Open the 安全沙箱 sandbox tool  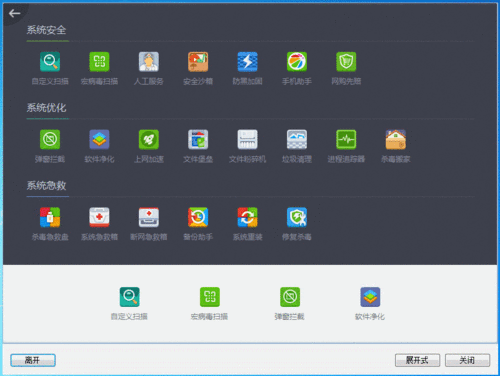point(198,62)
